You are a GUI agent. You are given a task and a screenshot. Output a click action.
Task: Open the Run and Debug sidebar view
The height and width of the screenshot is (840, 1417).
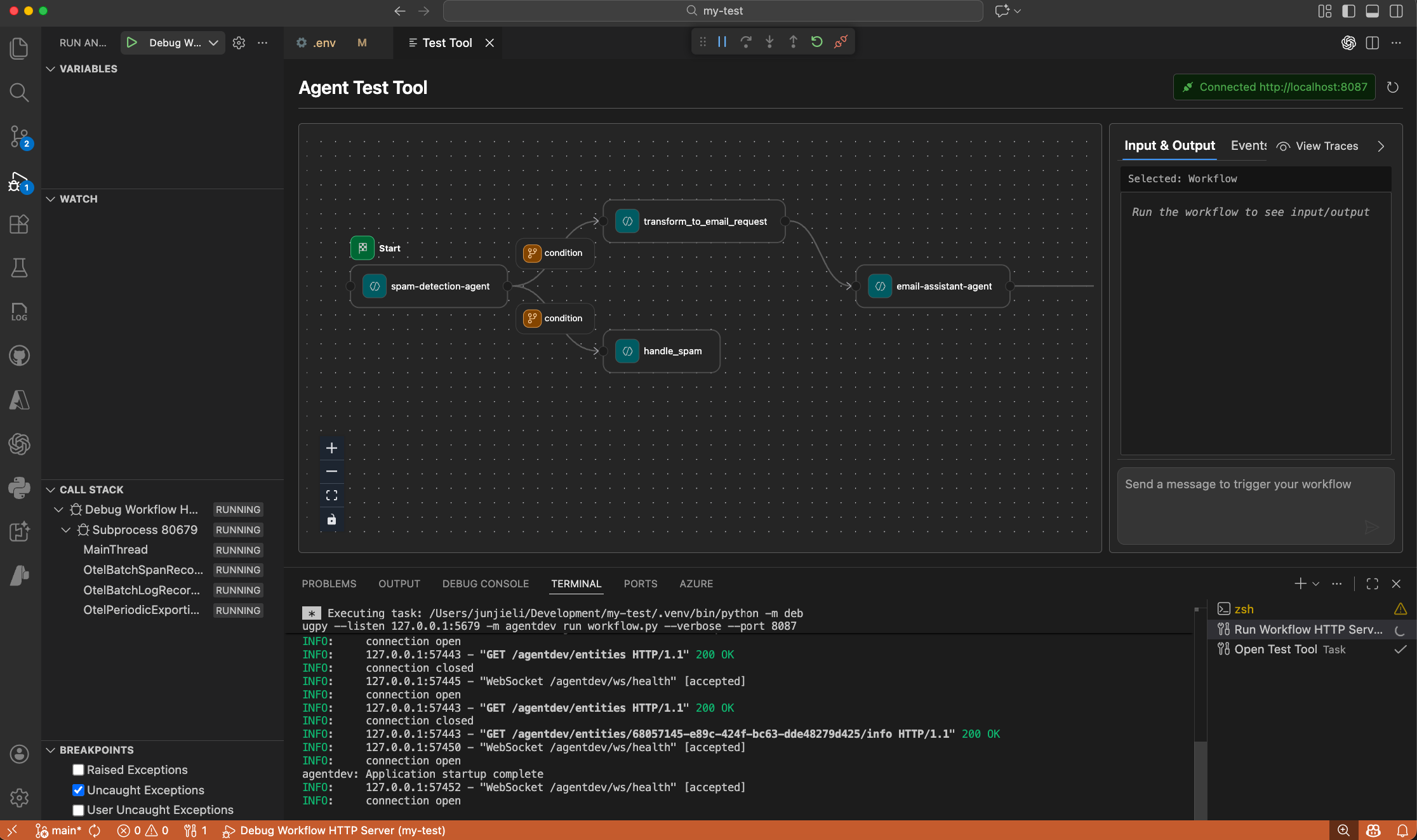19,182
